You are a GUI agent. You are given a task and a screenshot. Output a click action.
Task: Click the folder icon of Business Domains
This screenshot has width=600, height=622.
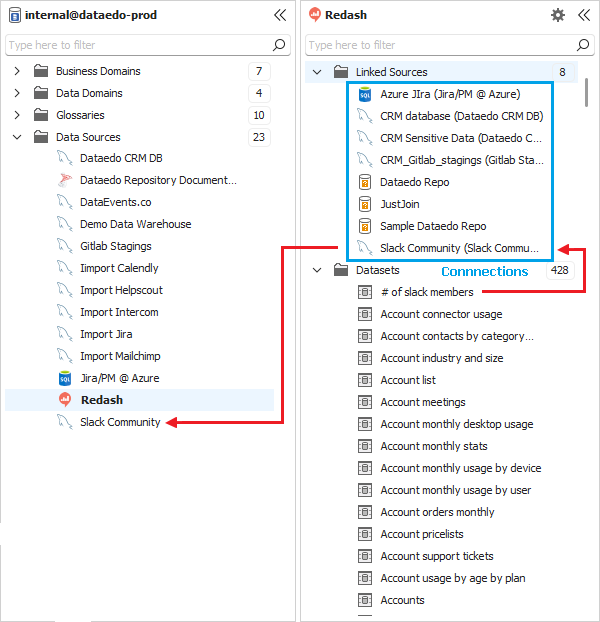(x=41, y=71)
